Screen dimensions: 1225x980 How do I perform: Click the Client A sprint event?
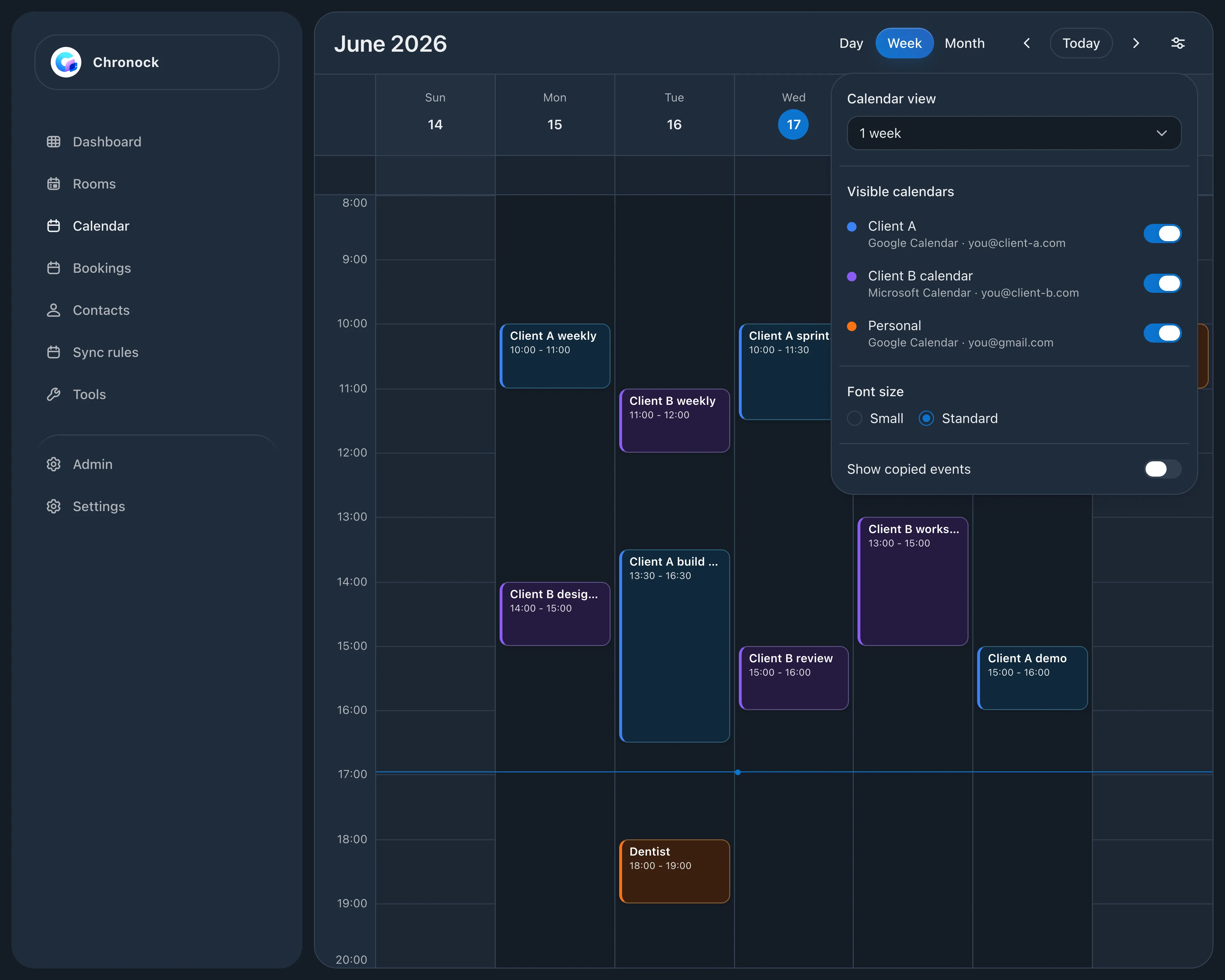pyautogui.click(x=785, y=372)
